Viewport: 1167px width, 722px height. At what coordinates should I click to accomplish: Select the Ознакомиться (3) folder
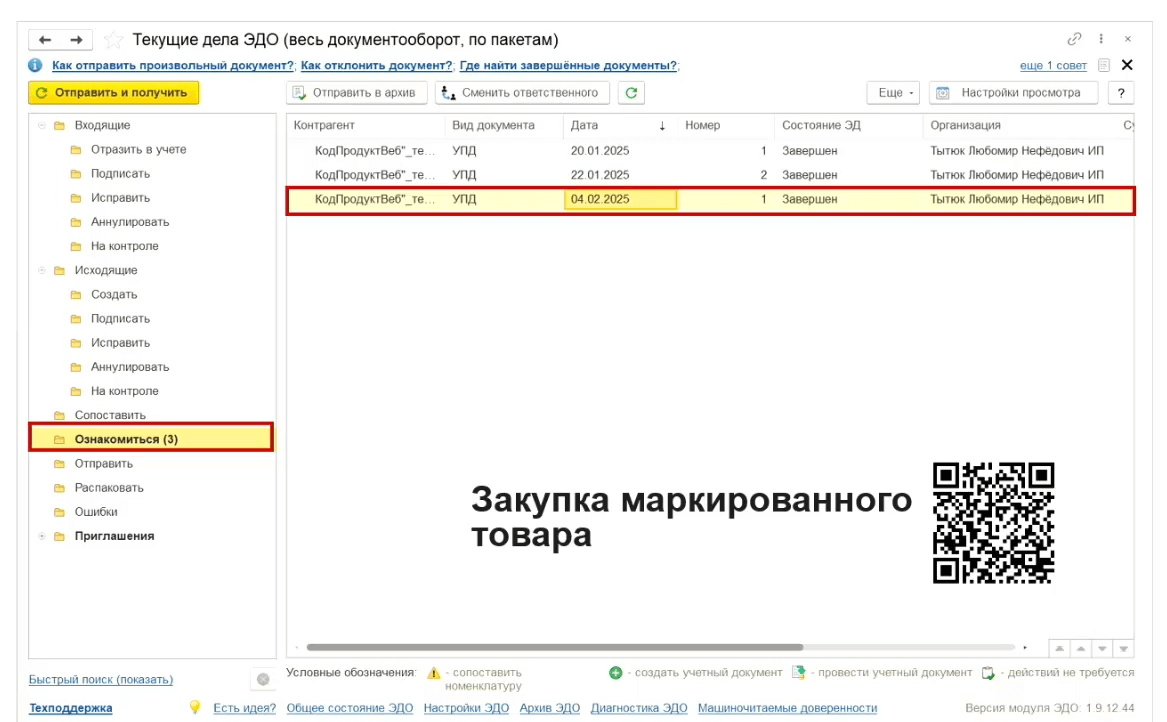pyautogui.click(x=126, y=439)
